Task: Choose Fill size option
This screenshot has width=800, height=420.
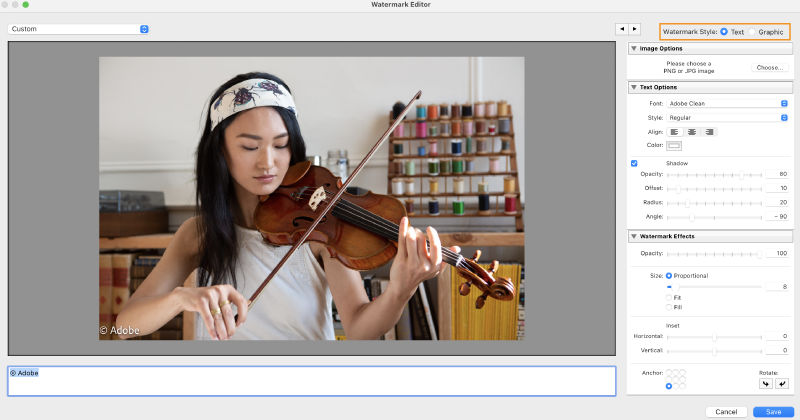Action: point(669,307)
